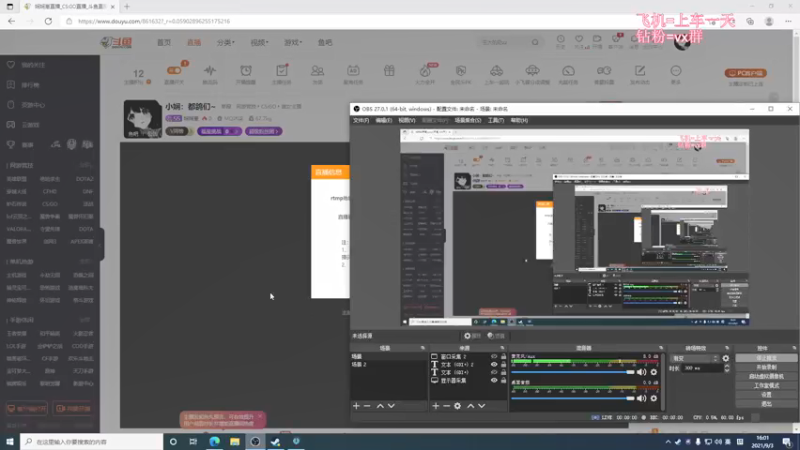Screen dimensions: 800x450
Task: Click the browser refresh button
Action: pyautogui.click(x=48, y=21)
